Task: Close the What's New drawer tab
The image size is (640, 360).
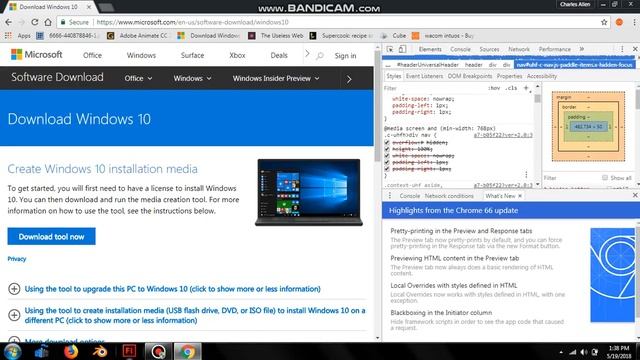Action: [x=520, y=196]
